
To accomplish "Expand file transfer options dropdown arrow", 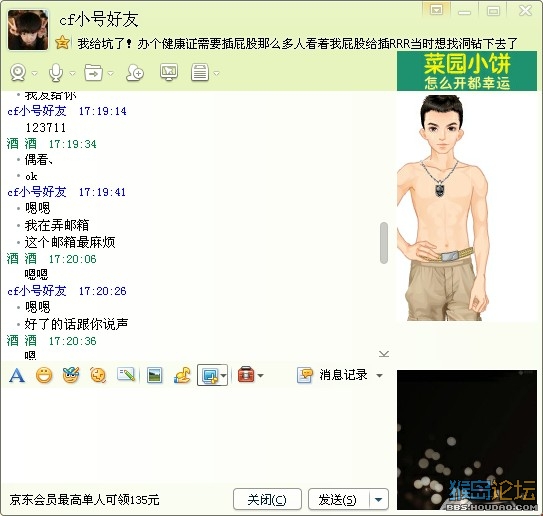I will [110, 73].
